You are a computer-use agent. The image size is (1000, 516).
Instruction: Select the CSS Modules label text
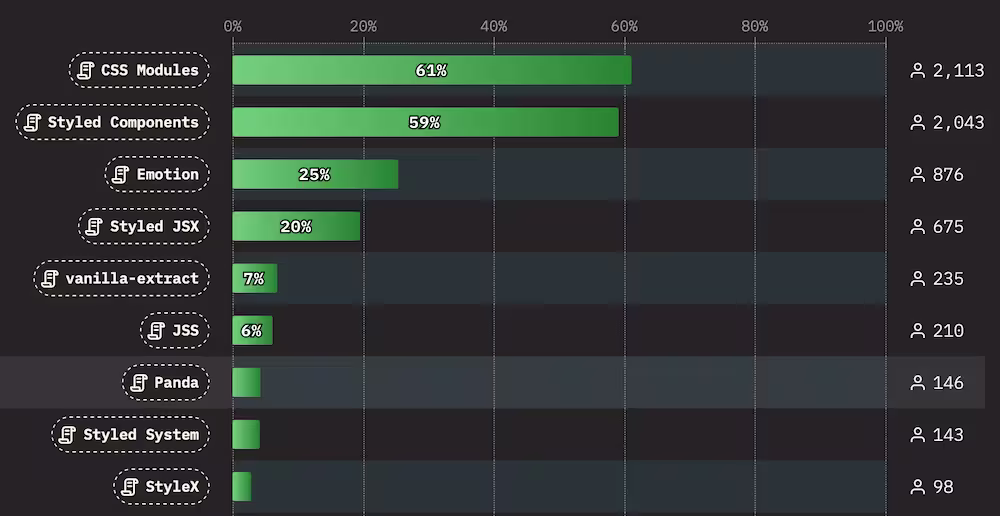[150, 71]
